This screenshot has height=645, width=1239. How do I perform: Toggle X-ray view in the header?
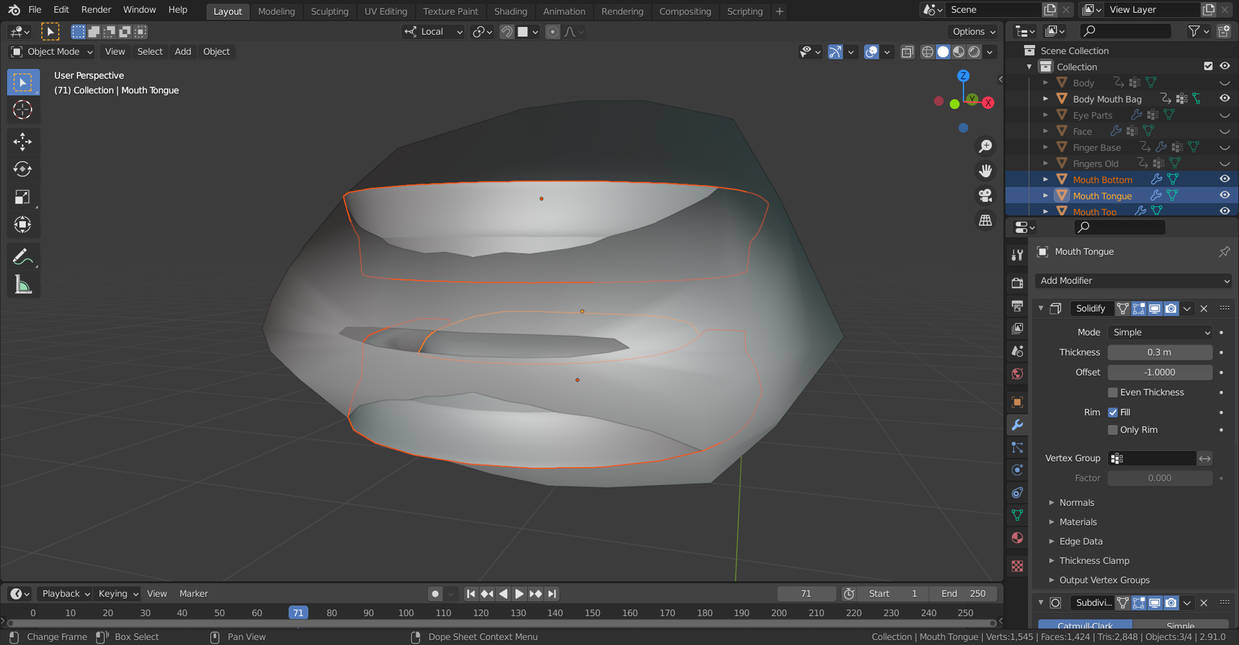[907, 52]
